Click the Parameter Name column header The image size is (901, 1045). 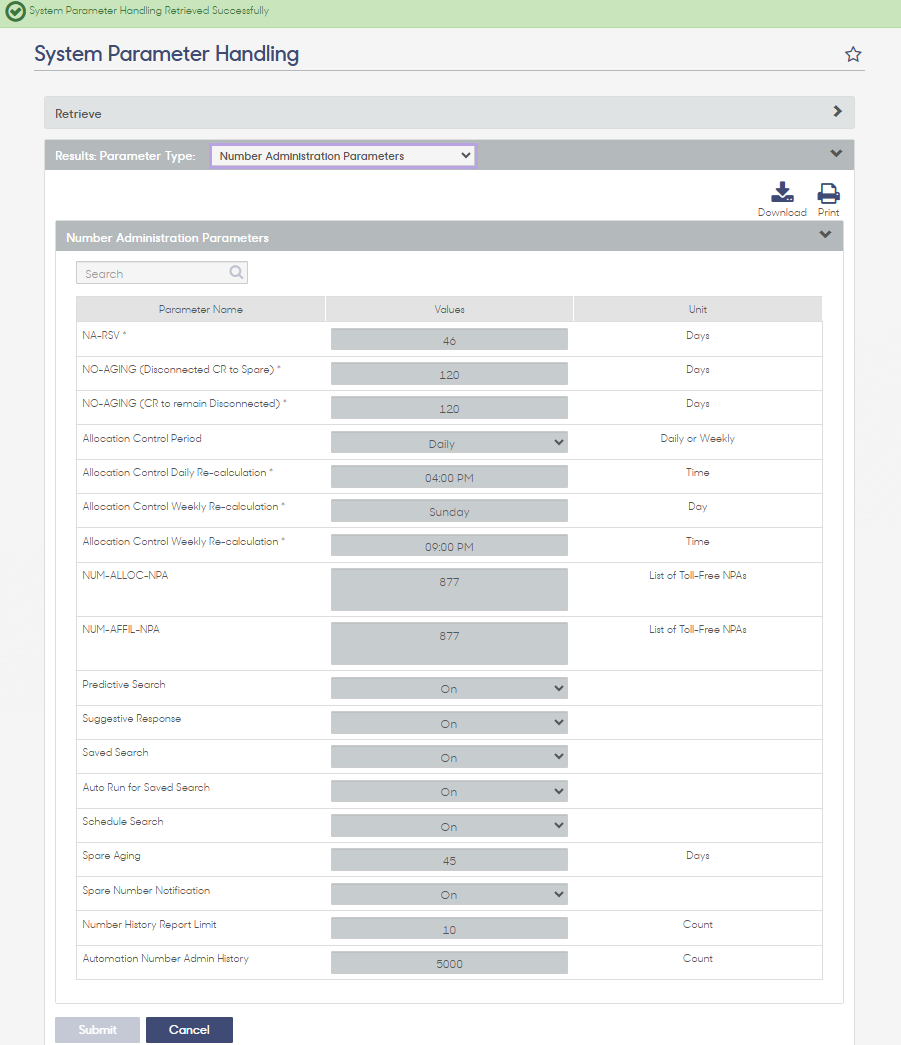click(x=201, y=309)
